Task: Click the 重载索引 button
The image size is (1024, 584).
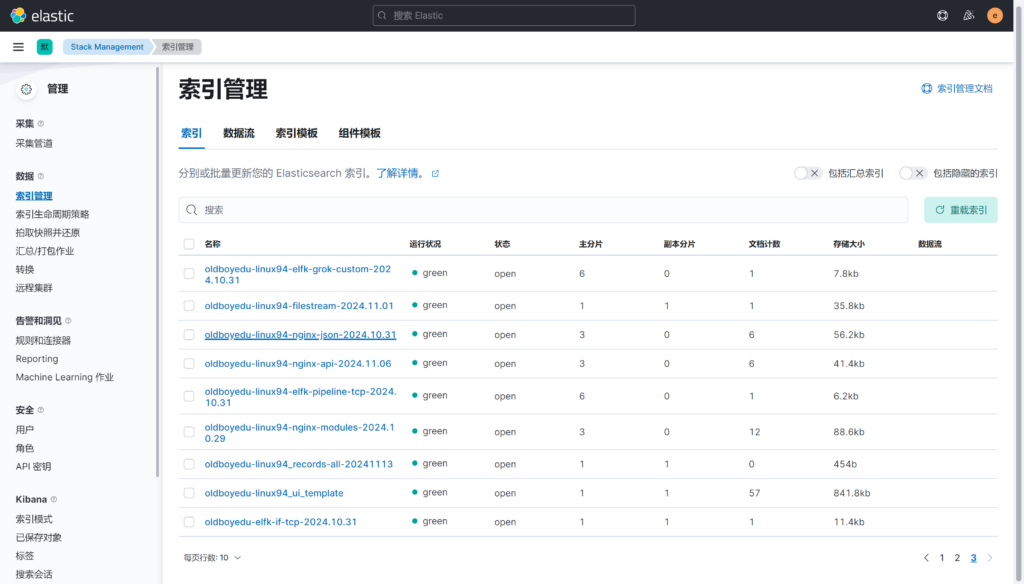Action: click(961, 210)
